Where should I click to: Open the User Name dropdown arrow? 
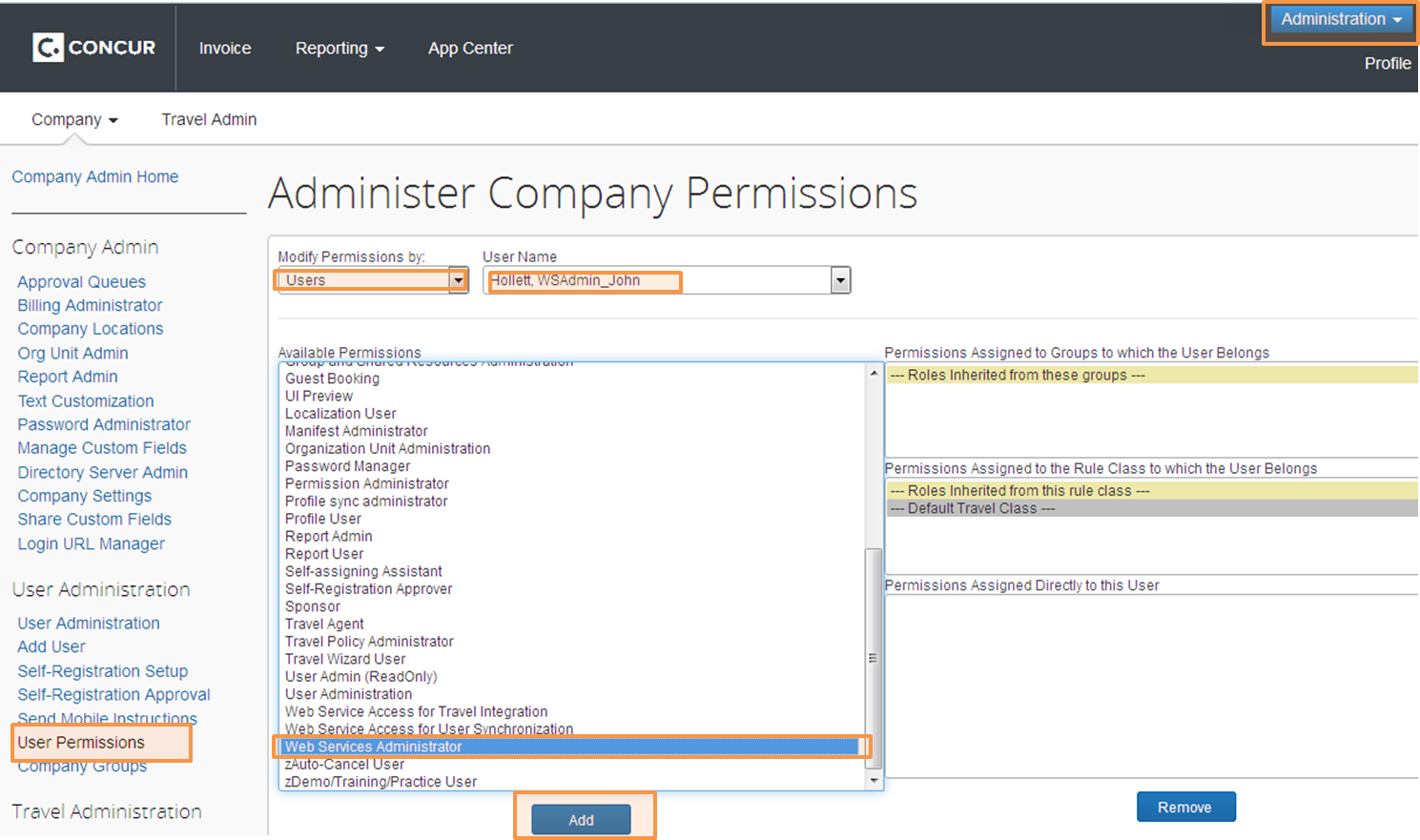(840, 280)
